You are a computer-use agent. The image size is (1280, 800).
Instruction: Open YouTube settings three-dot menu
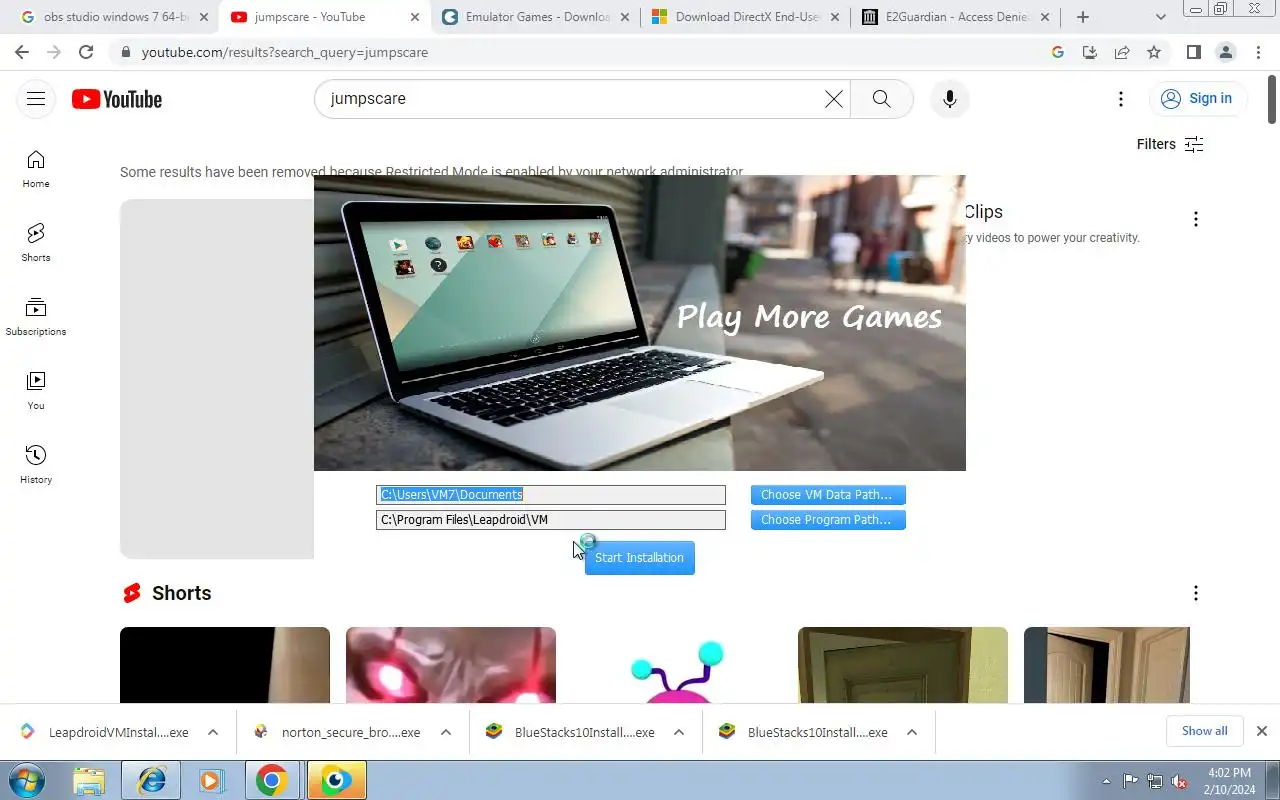coord(1121,99)
